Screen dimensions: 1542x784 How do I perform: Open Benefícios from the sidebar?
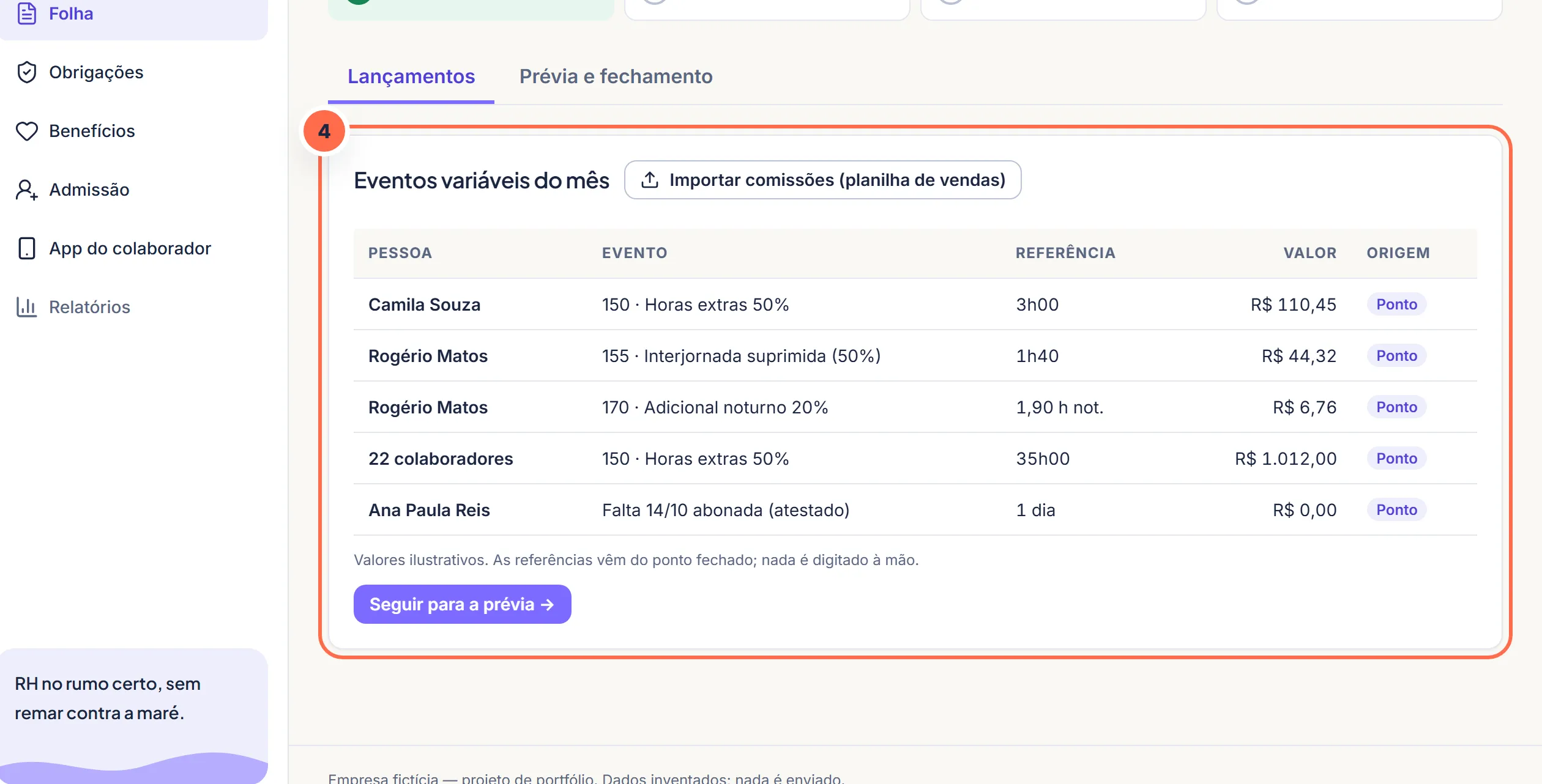[133, 131]
